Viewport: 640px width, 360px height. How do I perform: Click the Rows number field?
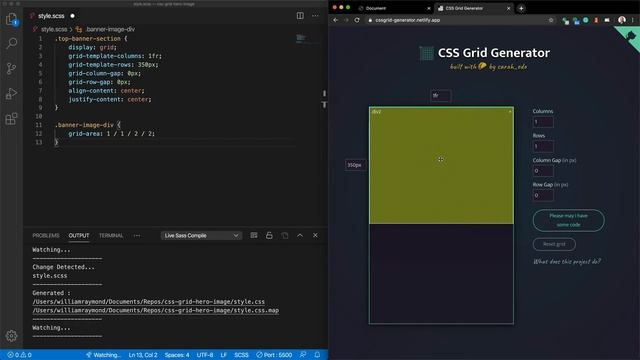pos(543,146)
